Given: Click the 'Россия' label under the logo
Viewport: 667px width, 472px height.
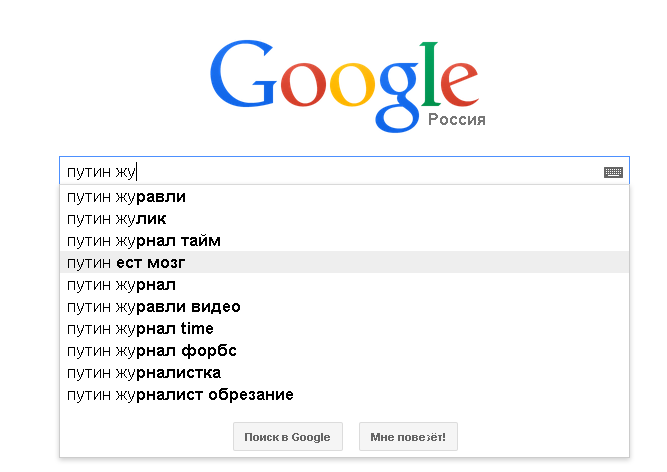Looking at the screenshot, I should pyautogui.click(x=456, y=120).
